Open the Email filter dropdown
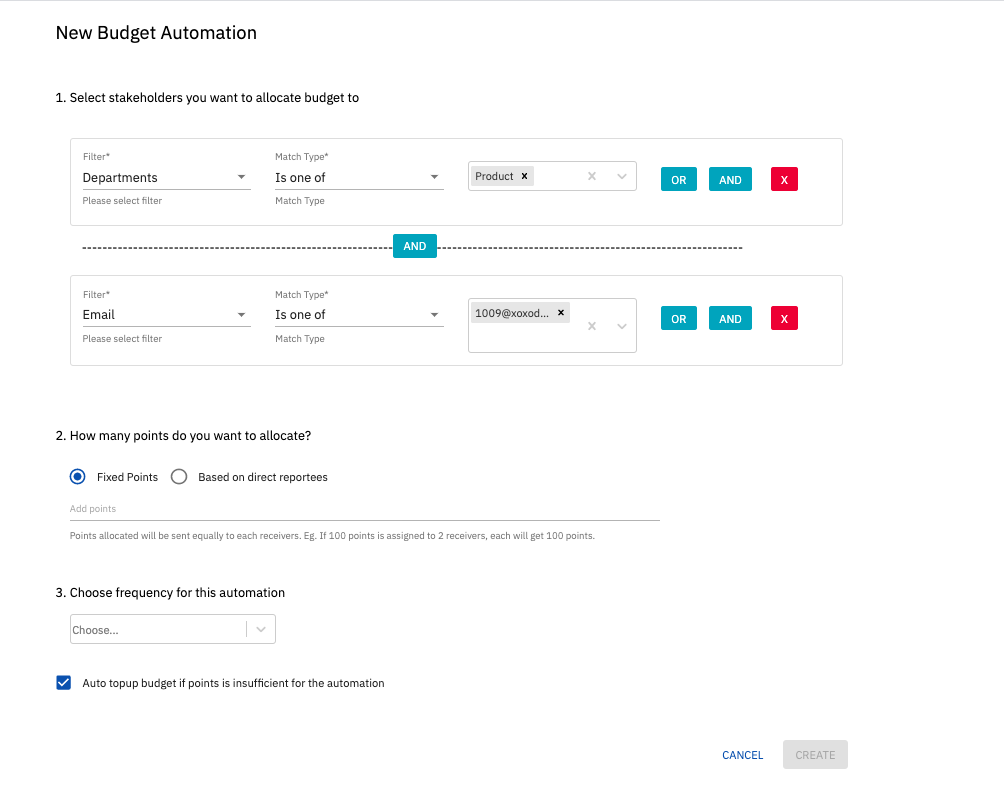This screenshot has height=790, width=1004. coord(166,315)
